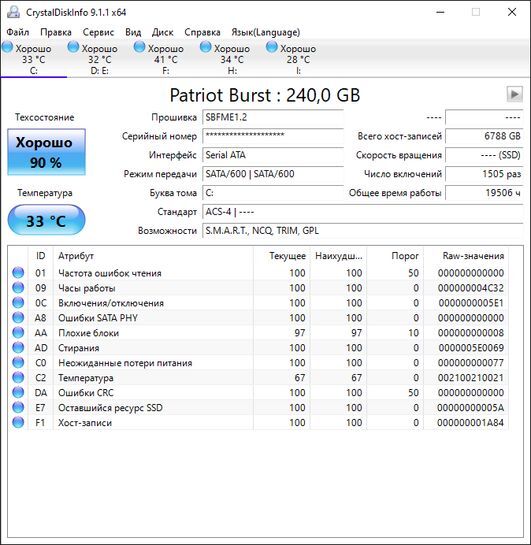The image size is (531, 545).
Task: Select the H: disk status orb
Action: (x=206, y=47)
